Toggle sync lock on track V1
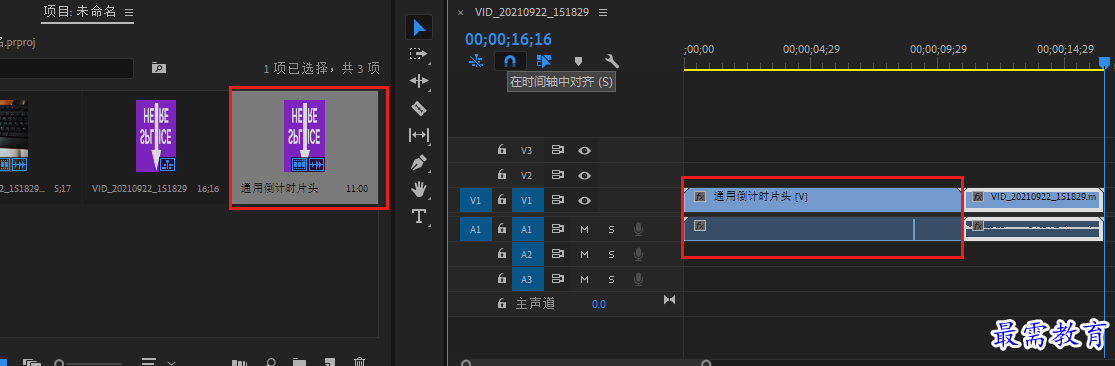This screenshot has width=1115, height=366. click(x=558, y=200)
